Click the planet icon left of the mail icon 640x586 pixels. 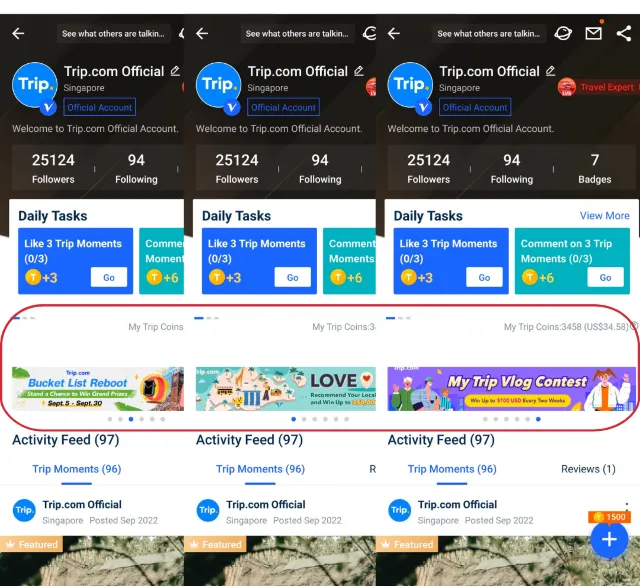pyautogui.click(x=563, y=33)
